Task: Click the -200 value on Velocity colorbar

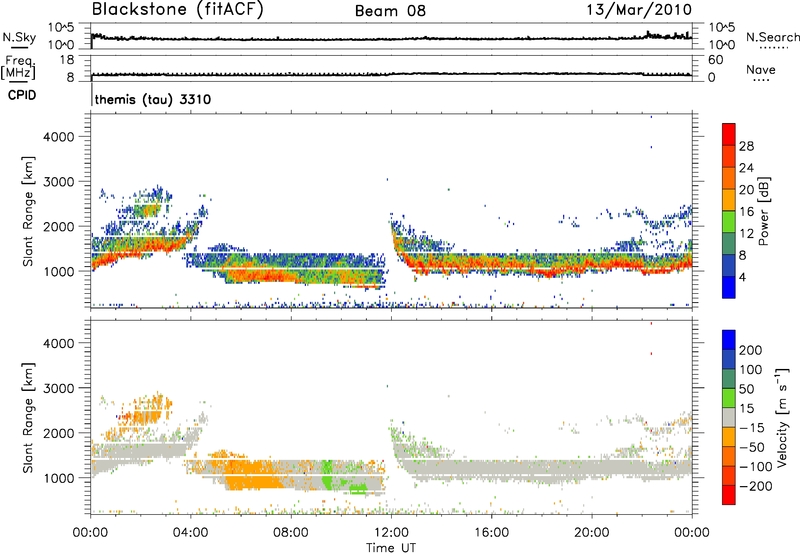Action: [x=755, y=486]
